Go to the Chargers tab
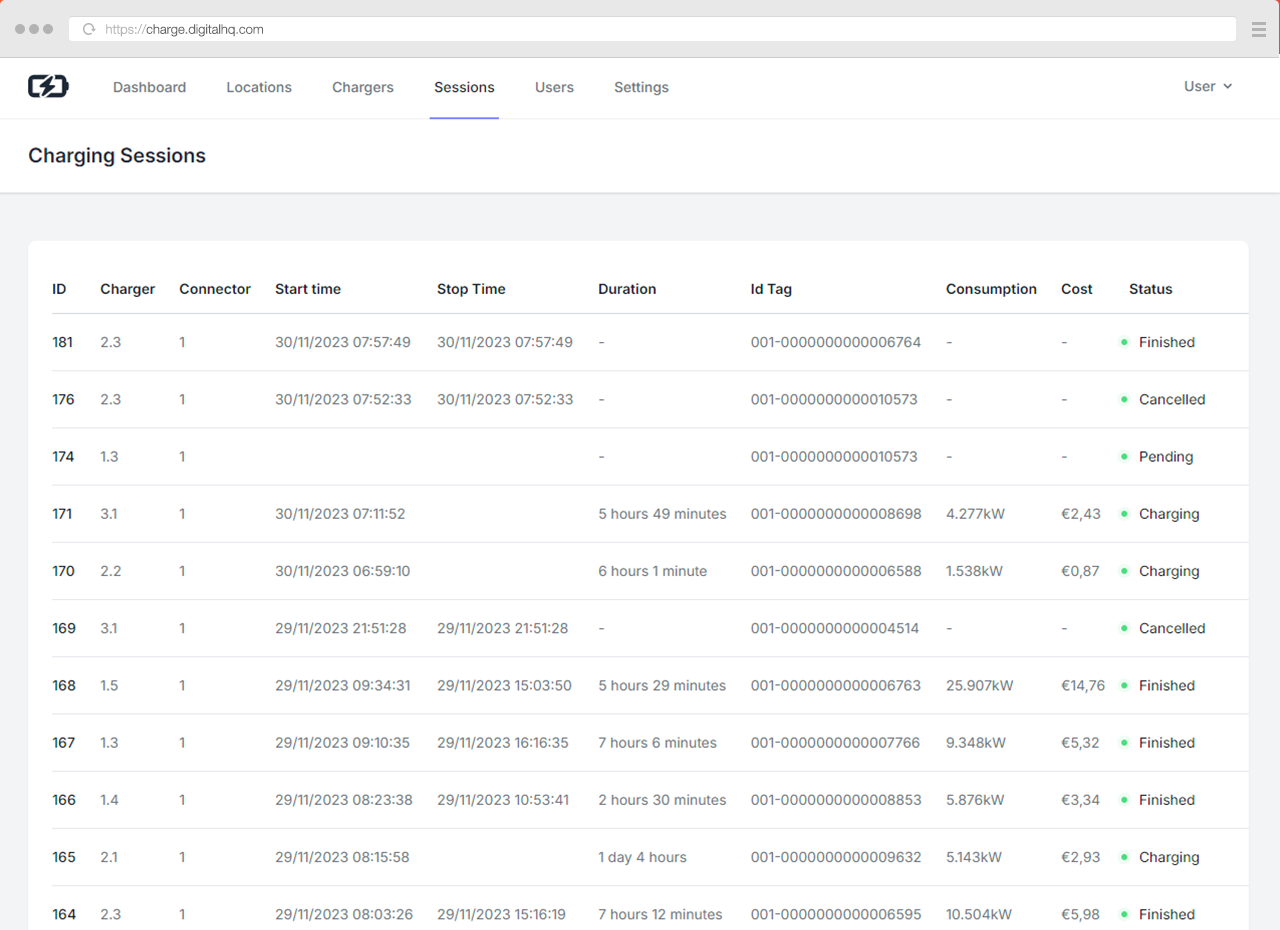 click(x=363, y=88)
